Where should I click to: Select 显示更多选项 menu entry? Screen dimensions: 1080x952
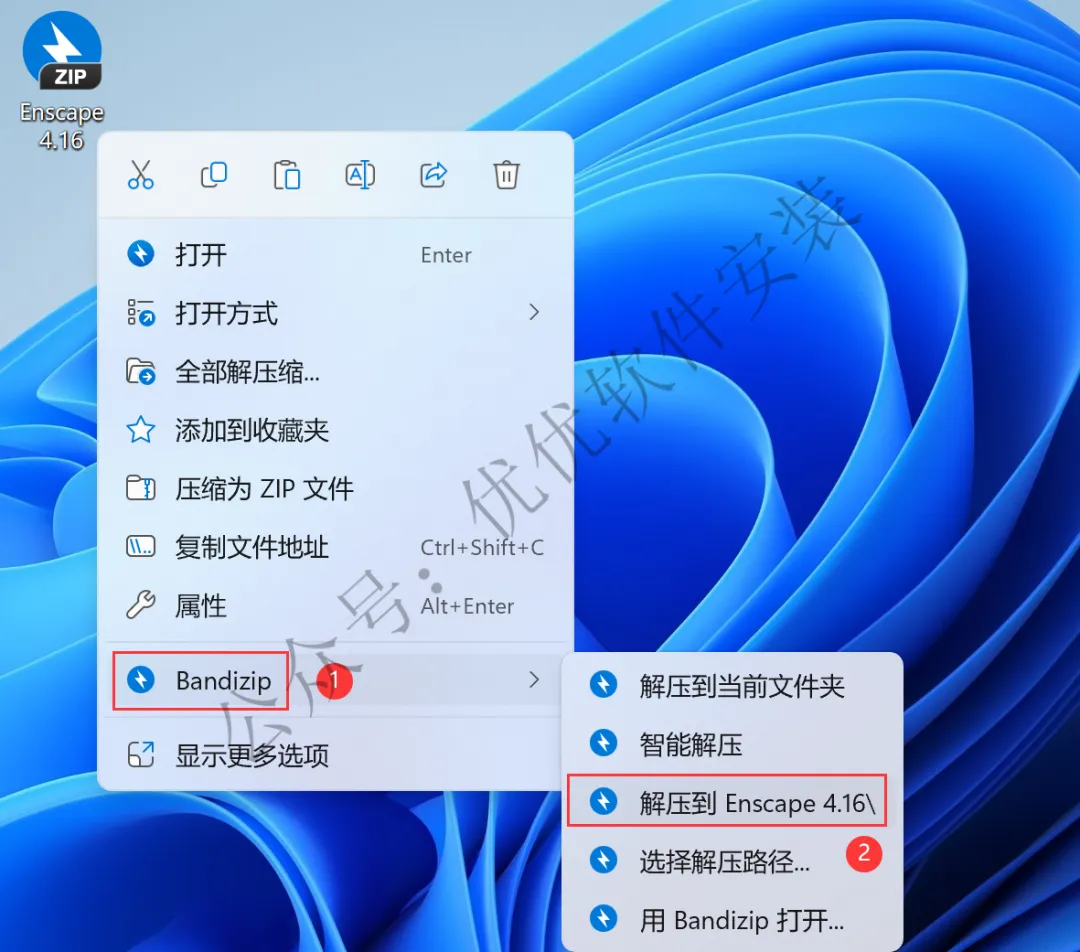pos(336,756)
